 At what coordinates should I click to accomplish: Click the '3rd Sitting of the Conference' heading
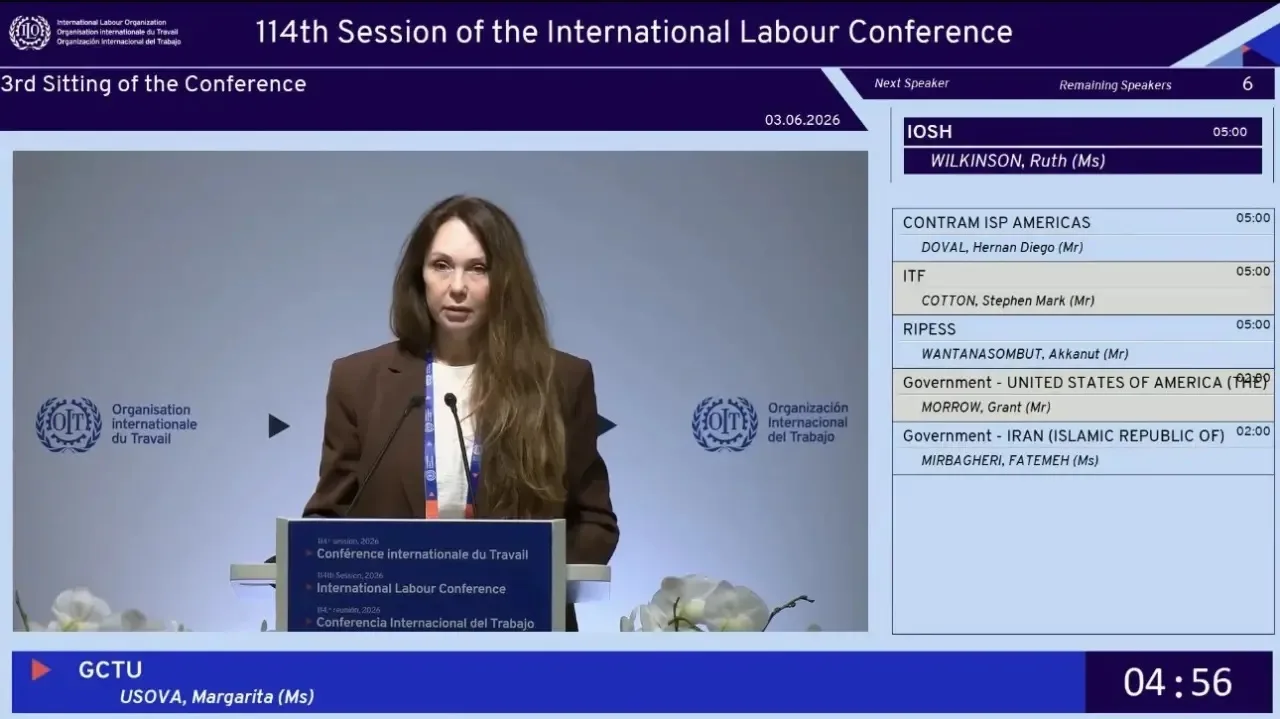pyautogui.click(x=153, y=84)
